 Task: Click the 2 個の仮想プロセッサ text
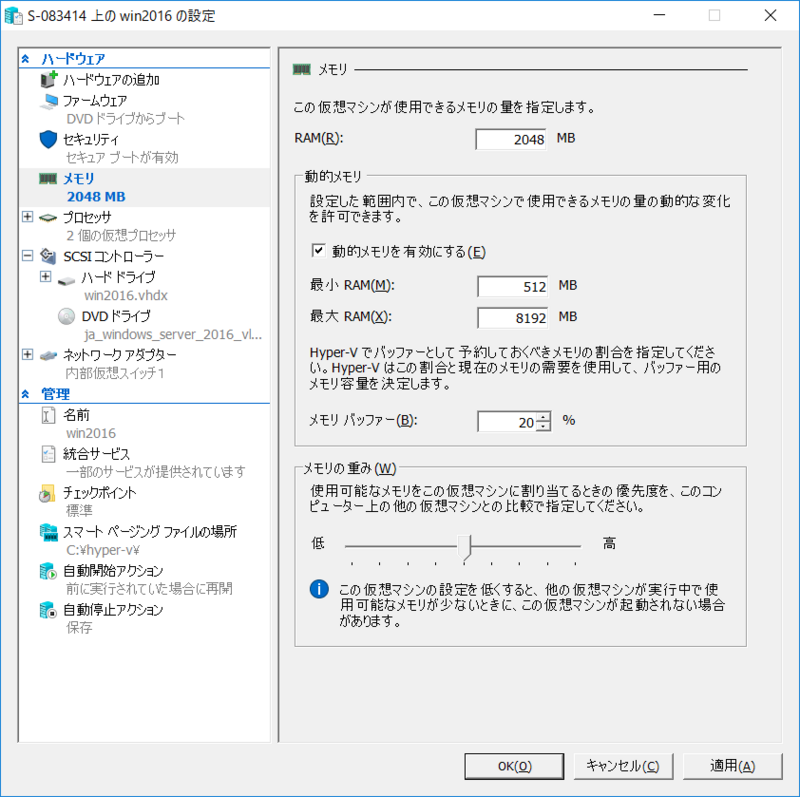tap(121, 235)
